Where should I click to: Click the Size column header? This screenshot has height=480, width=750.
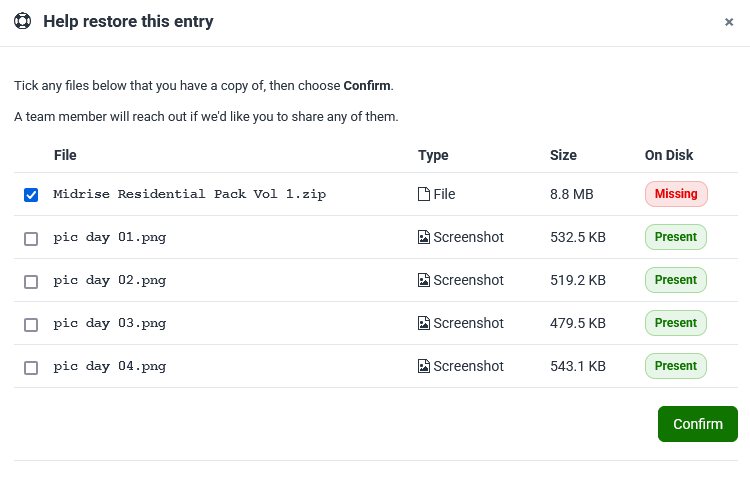[563, 155]
